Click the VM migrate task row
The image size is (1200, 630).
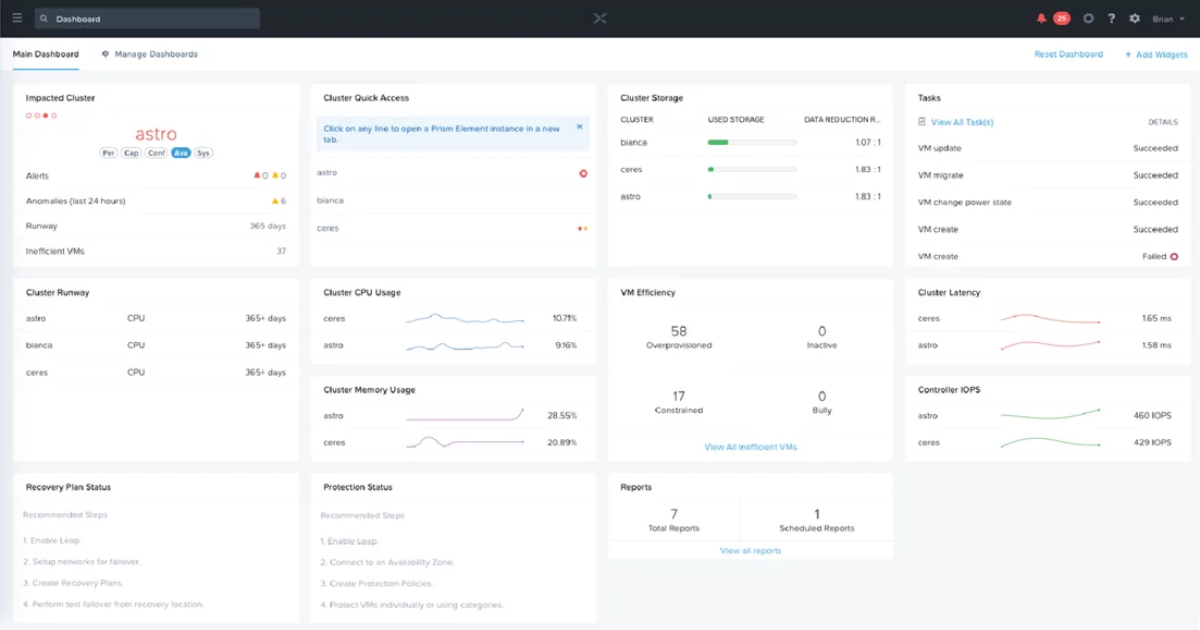[x=1048, y=175]
